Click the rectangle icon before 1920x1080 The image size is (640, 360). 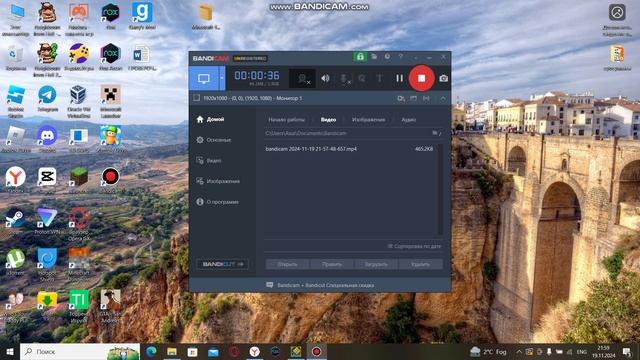click(196, 98)
